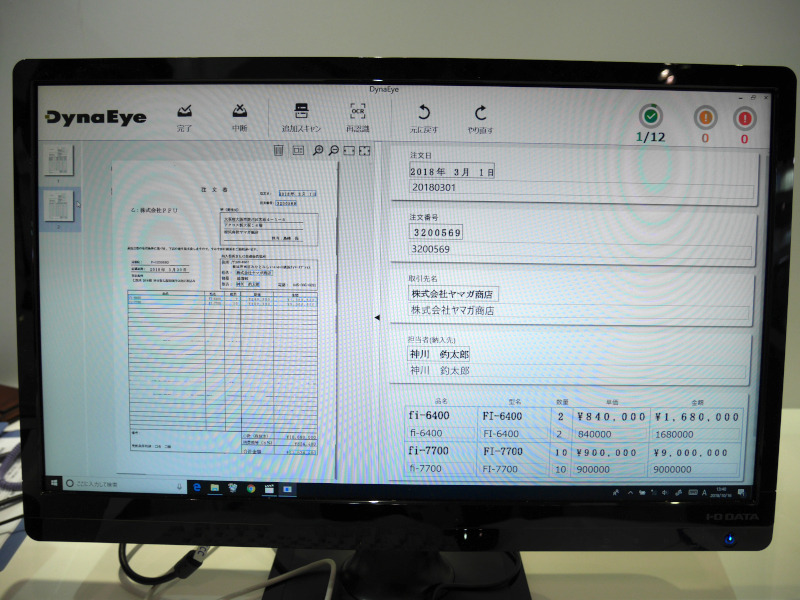
Task: Run 再認識 OCR re-recognition
Action: click(358, 118)
